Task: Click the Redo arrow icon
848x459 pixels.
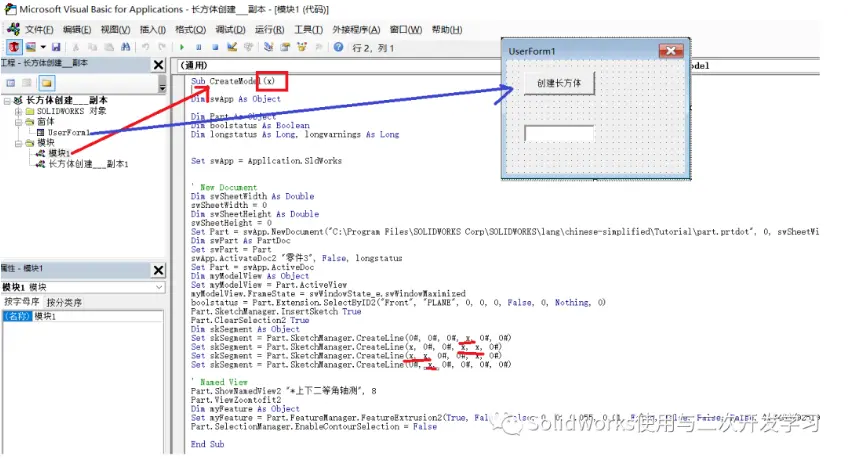Action: (161, 47)
